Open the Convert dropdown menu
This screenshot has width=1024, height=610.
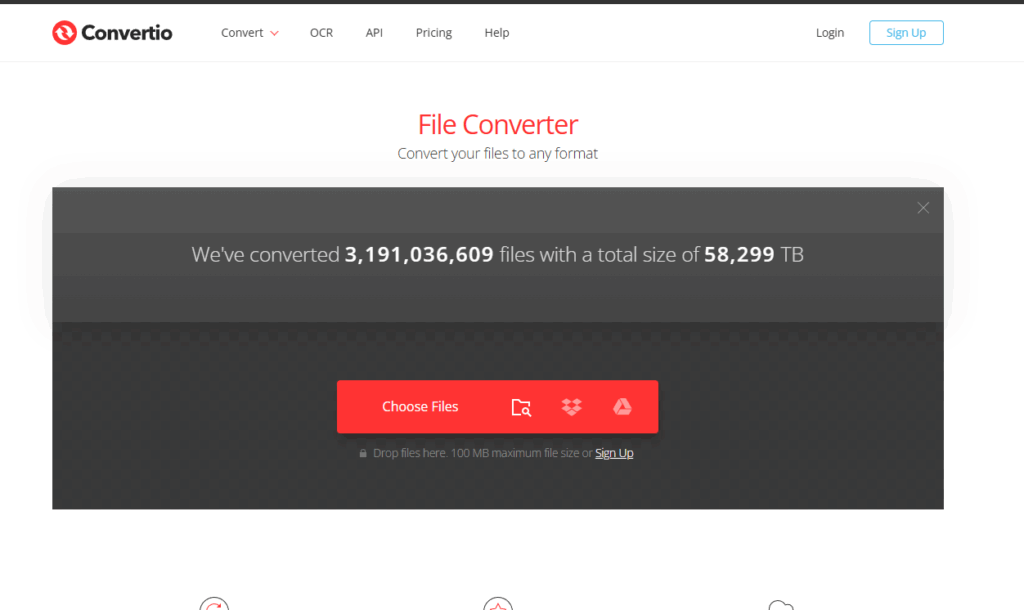pyautogui.click(x=249, y=33)
